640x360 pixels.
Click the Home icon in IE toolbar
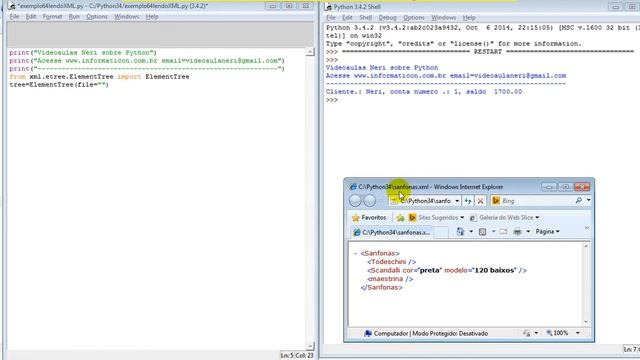pyautogui.click(x=460, y=231)
